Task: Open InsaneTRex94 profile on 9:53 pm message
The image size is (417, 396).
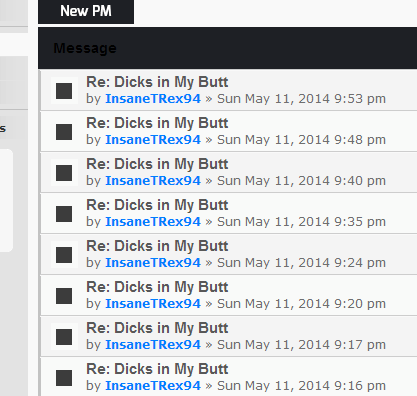Action: (153, 99)
